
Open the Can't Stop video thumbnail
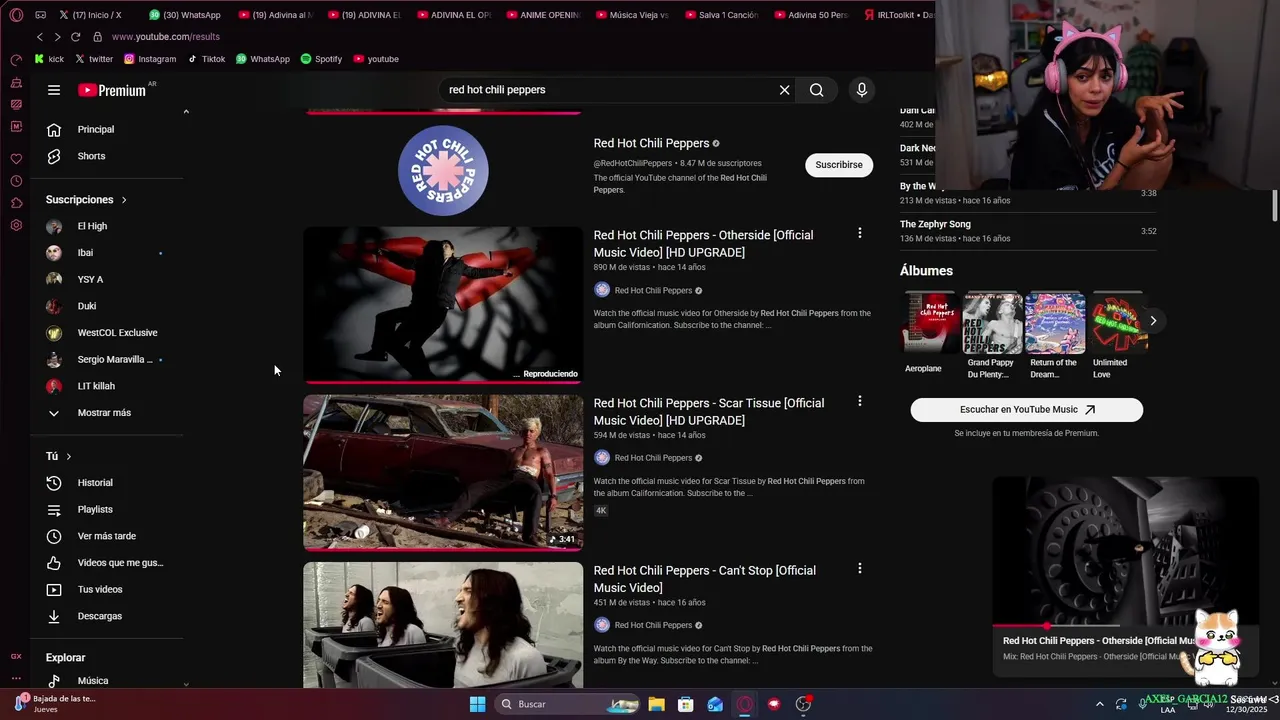pos(443,625)
